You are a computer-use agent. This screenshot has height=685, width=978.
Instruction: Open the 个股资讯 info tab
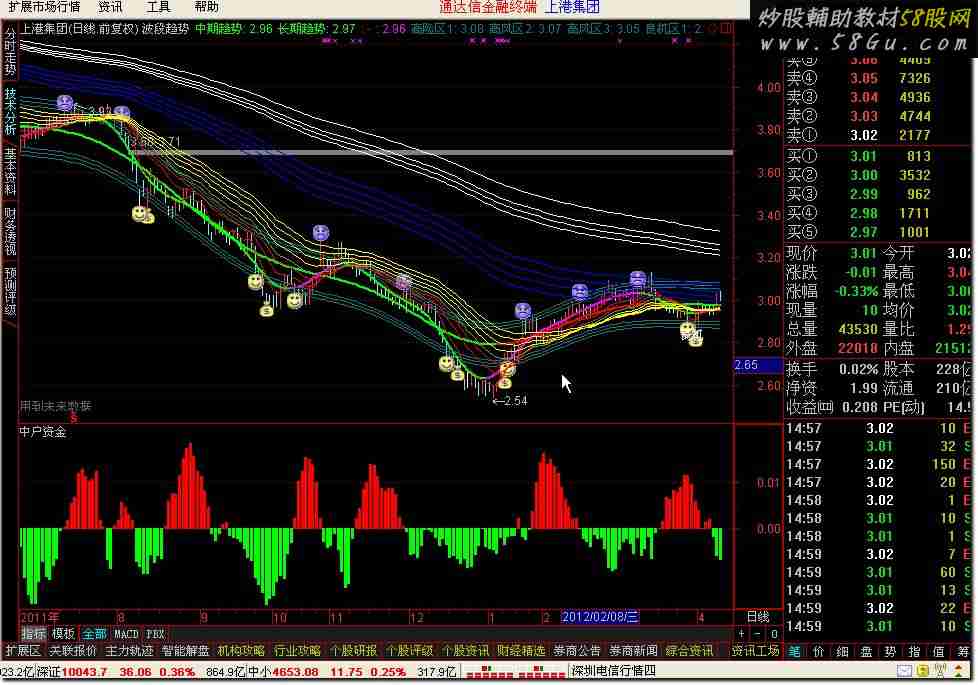[x=465, y=651]
